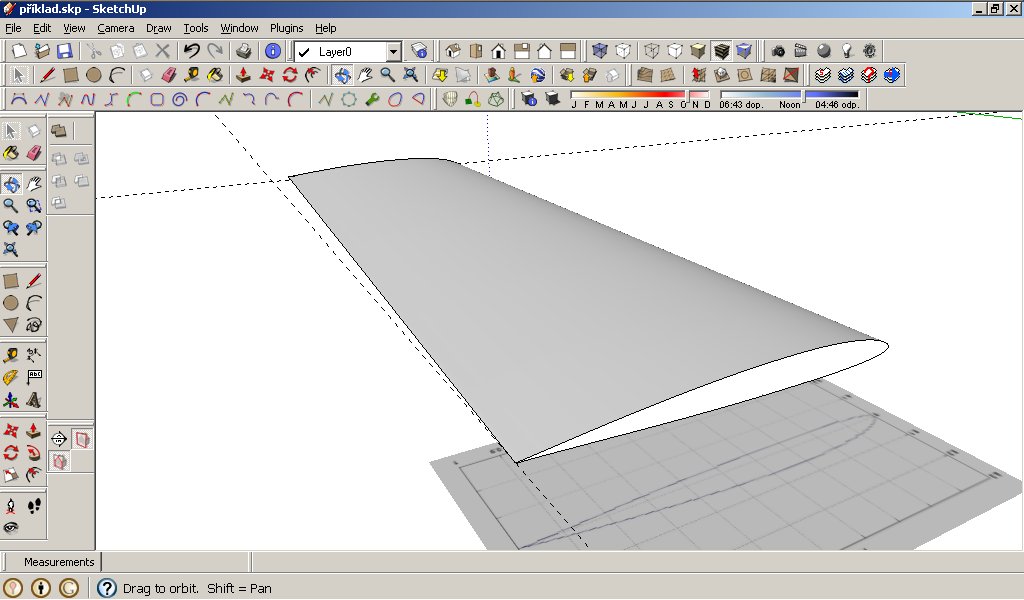Choose the Push/Pull tool
The width and height of the screenshot is (1024, 600).
point(242,75)
